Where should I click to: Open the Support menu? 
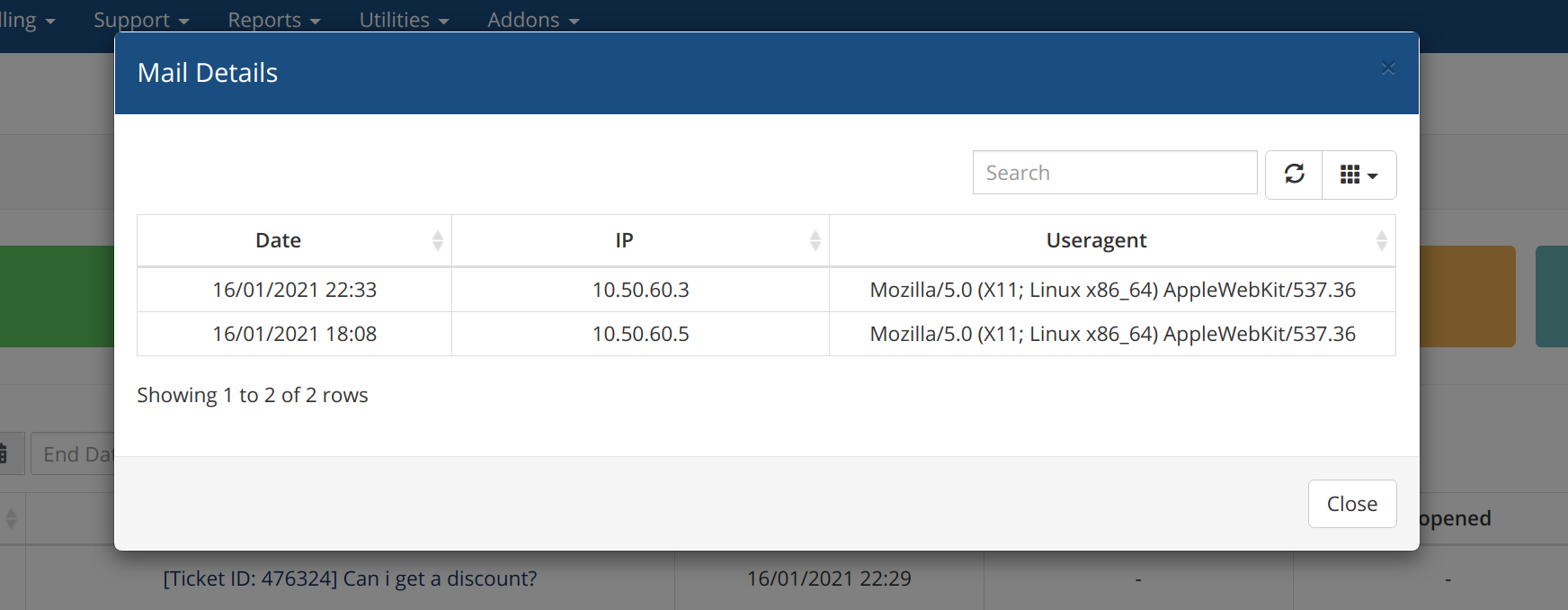[141, 20]
